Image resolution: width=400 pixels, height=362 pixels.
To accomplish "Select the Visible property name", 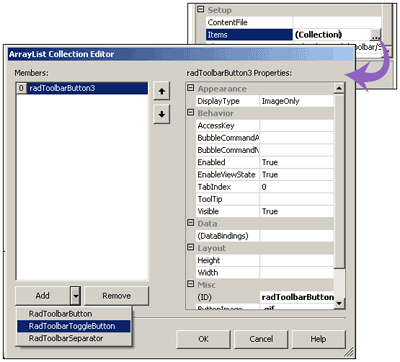I will [x=228, y=211].
